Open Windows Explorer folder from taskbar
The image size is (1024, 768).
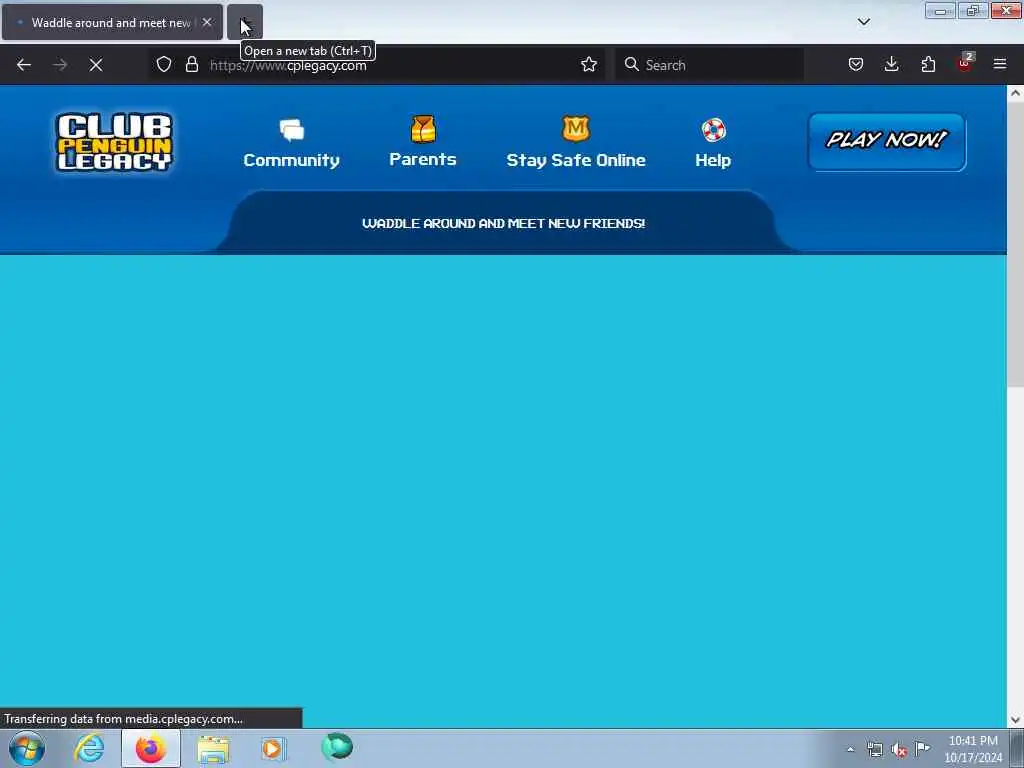[x=213, y=749]
